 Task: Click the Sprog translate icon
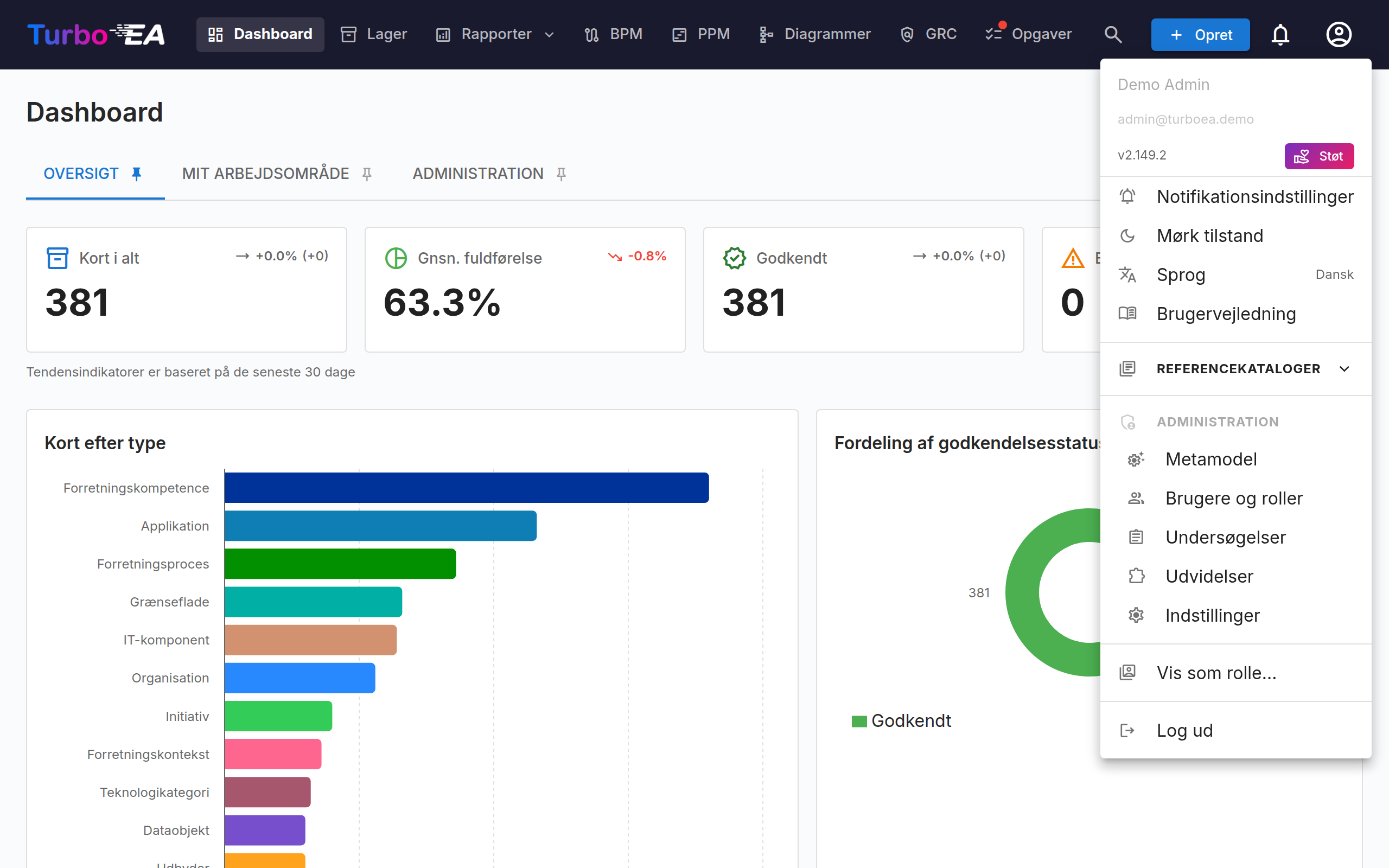pos(1127,275)
